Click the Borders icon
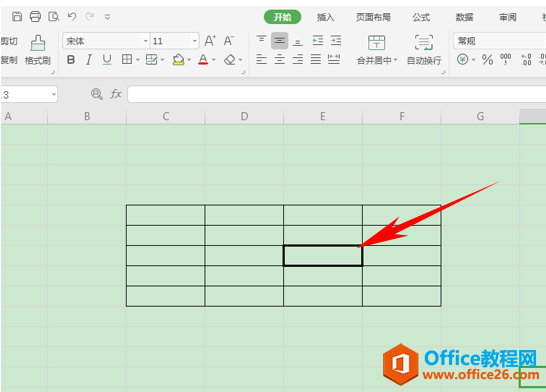 127,60
